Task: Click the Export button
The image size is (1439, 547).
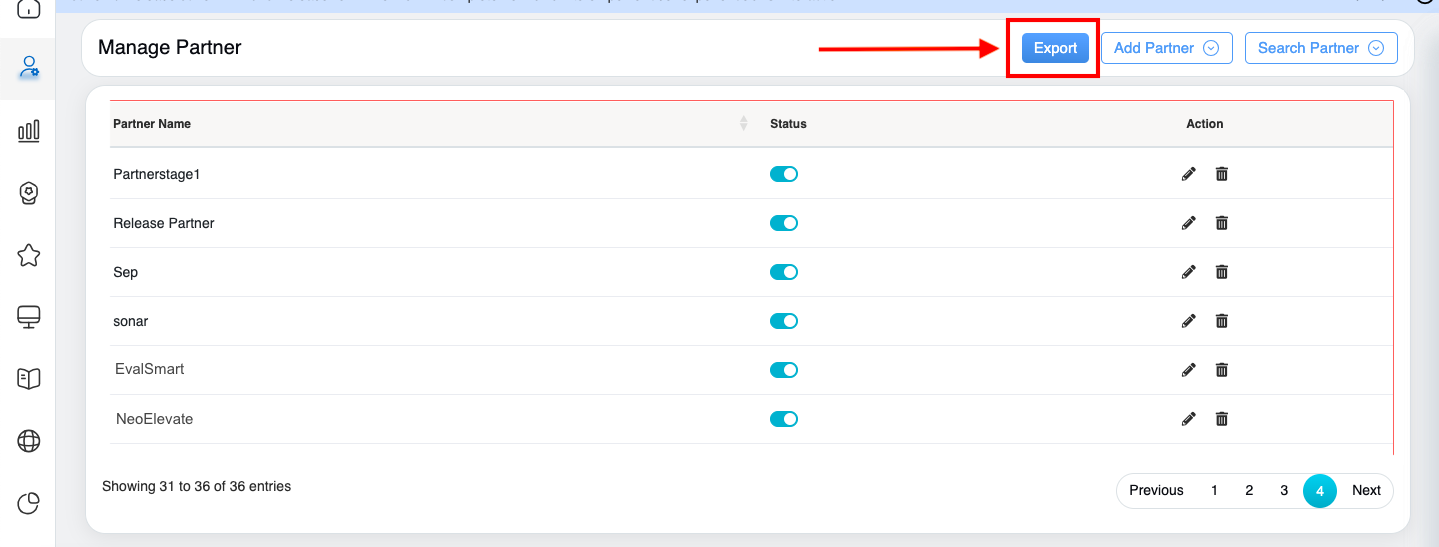Action: (1055, 48)
